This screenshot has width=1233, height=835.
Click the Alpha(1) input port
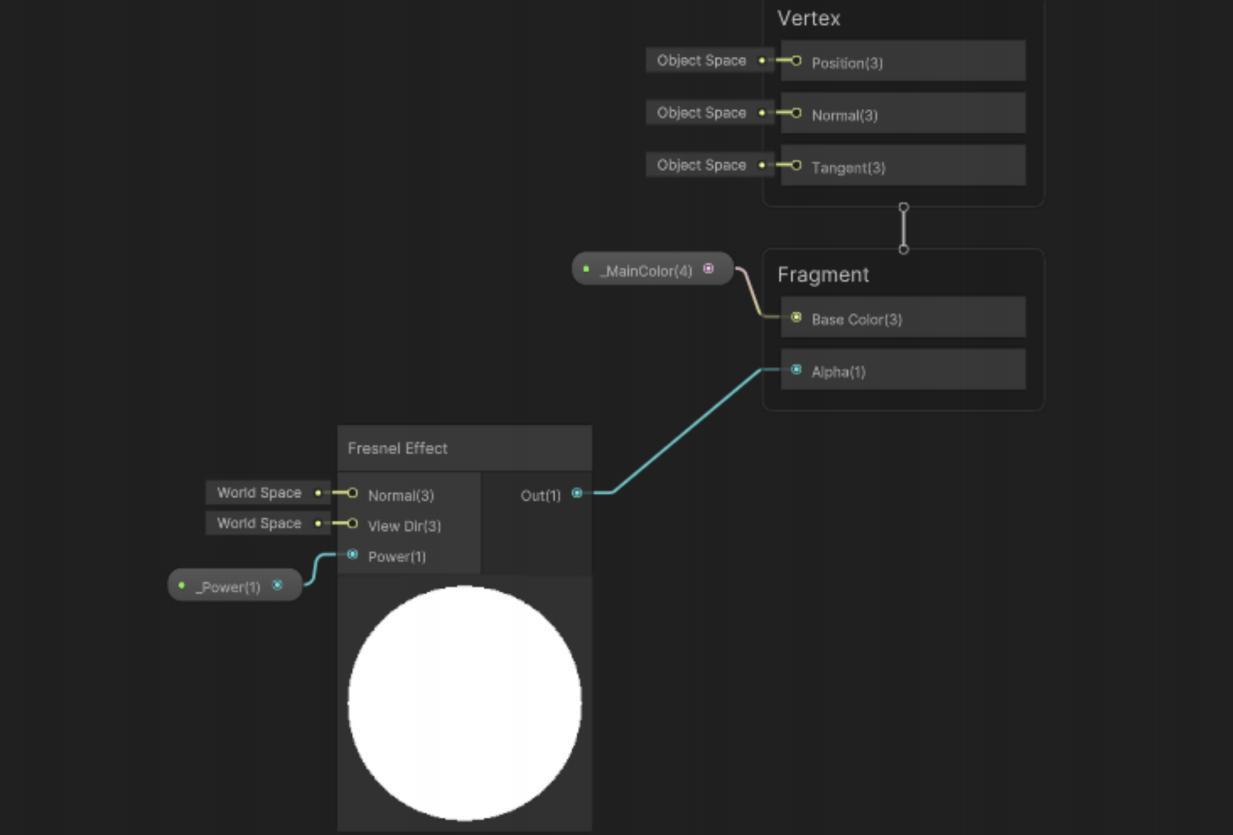pyautogui.click(x=796, y=369)
